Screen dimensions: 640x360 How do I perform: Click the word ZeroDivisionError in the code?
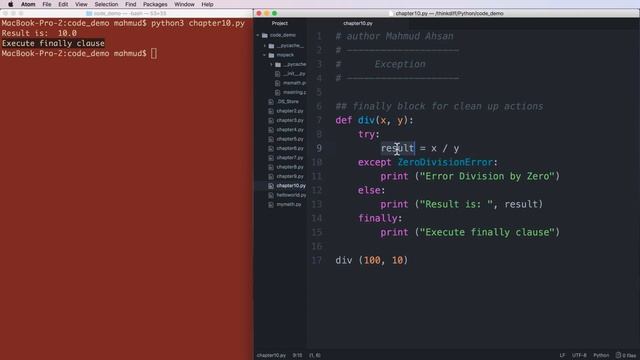(x=445, y=162)
